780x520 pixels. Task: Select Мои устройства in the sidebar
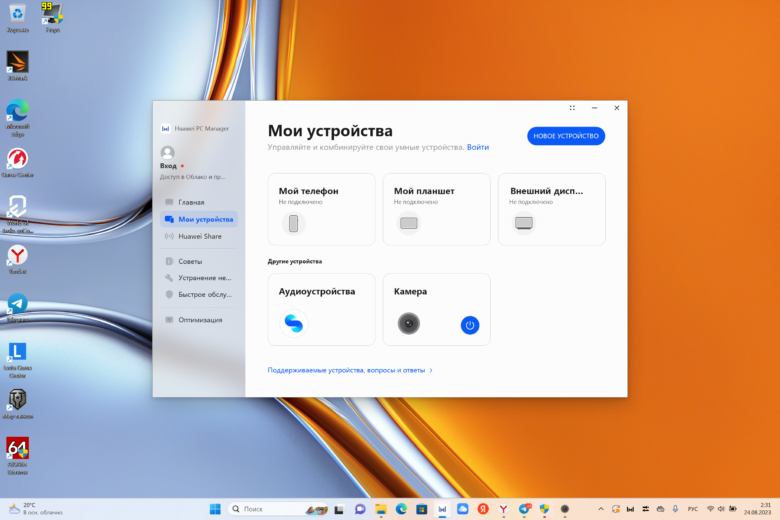[198, 219]
